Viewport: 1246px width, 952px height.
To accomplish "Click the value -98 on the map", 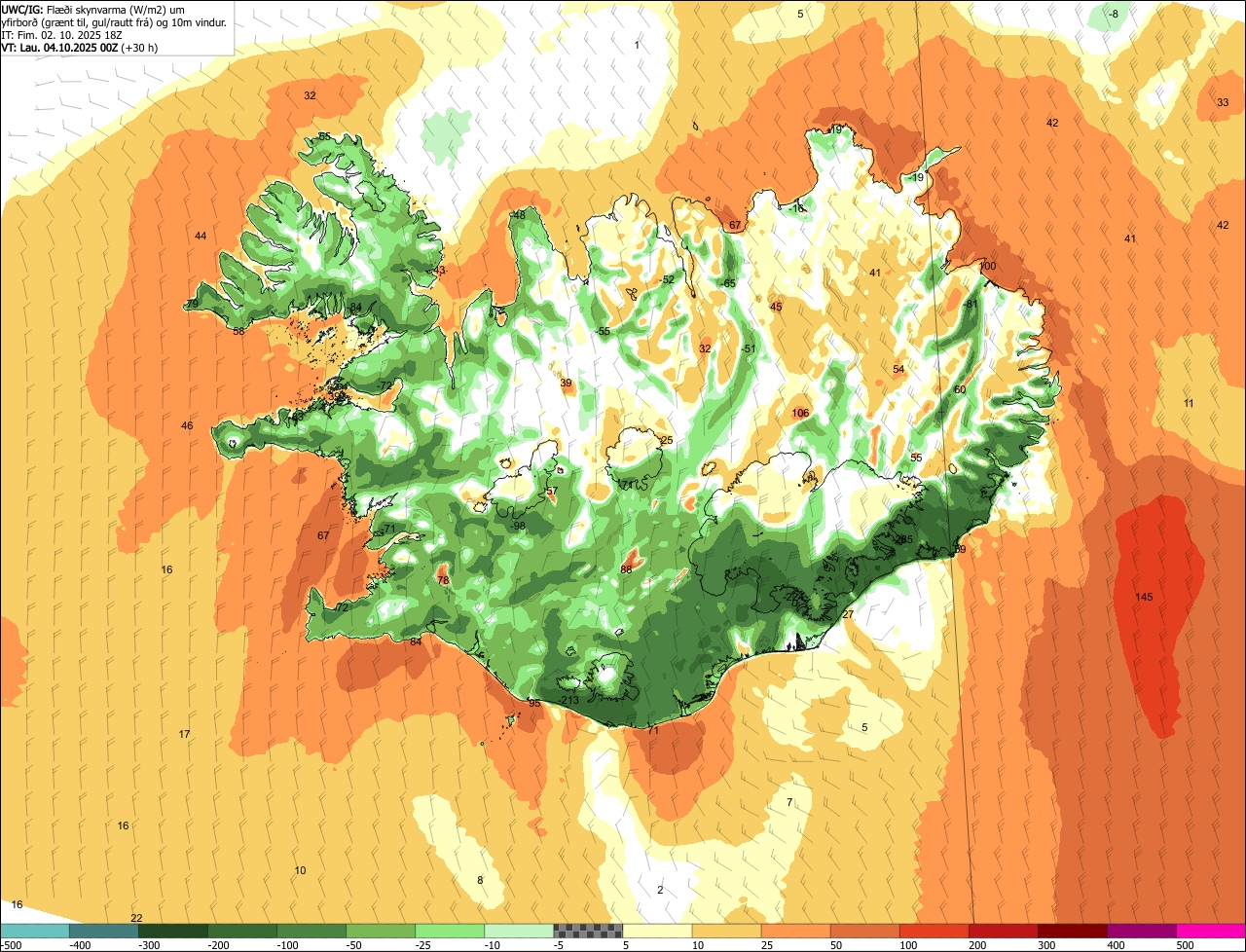I will click(518, 526).
